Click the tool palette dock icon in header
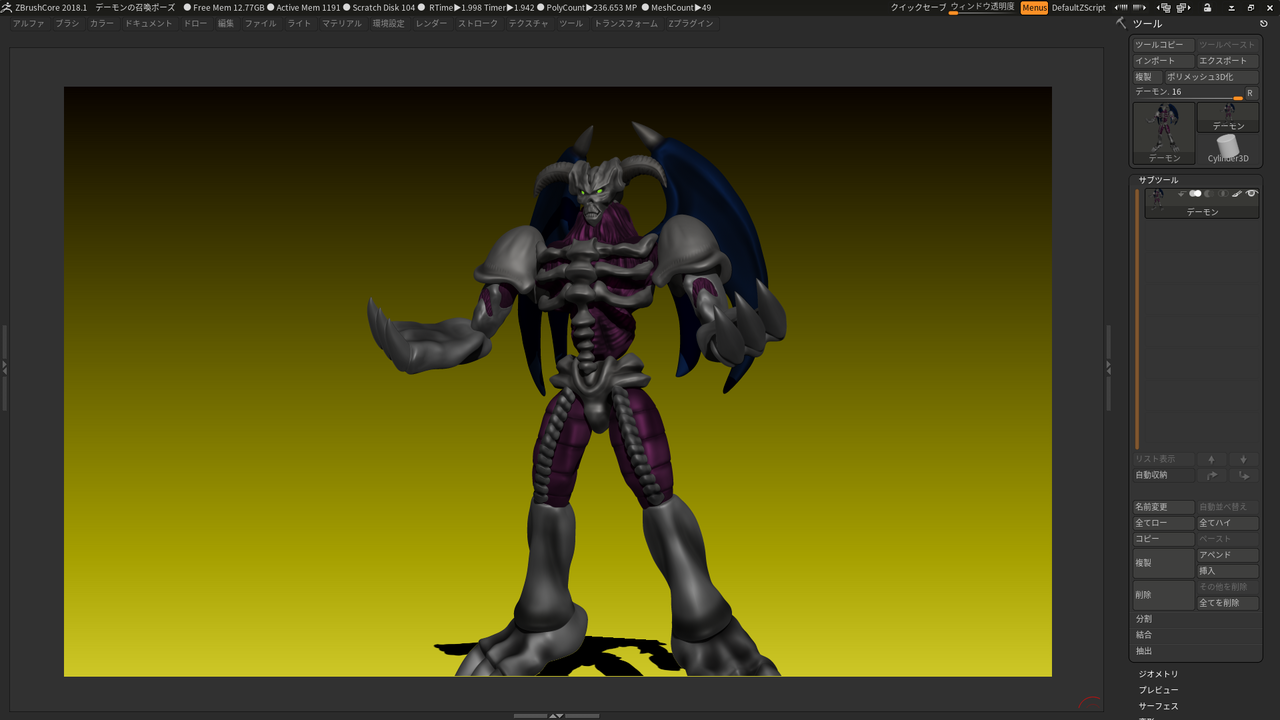 [x=1264, y=23]
